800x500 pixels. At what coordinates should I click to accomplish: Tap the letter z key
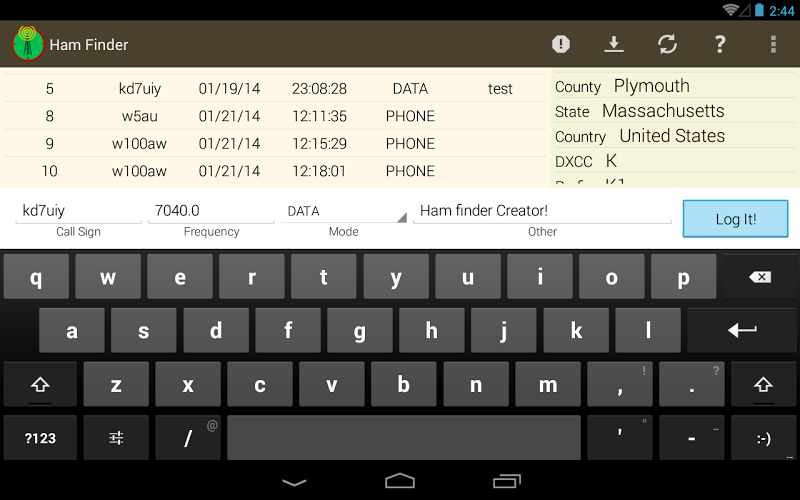point(116,384)
